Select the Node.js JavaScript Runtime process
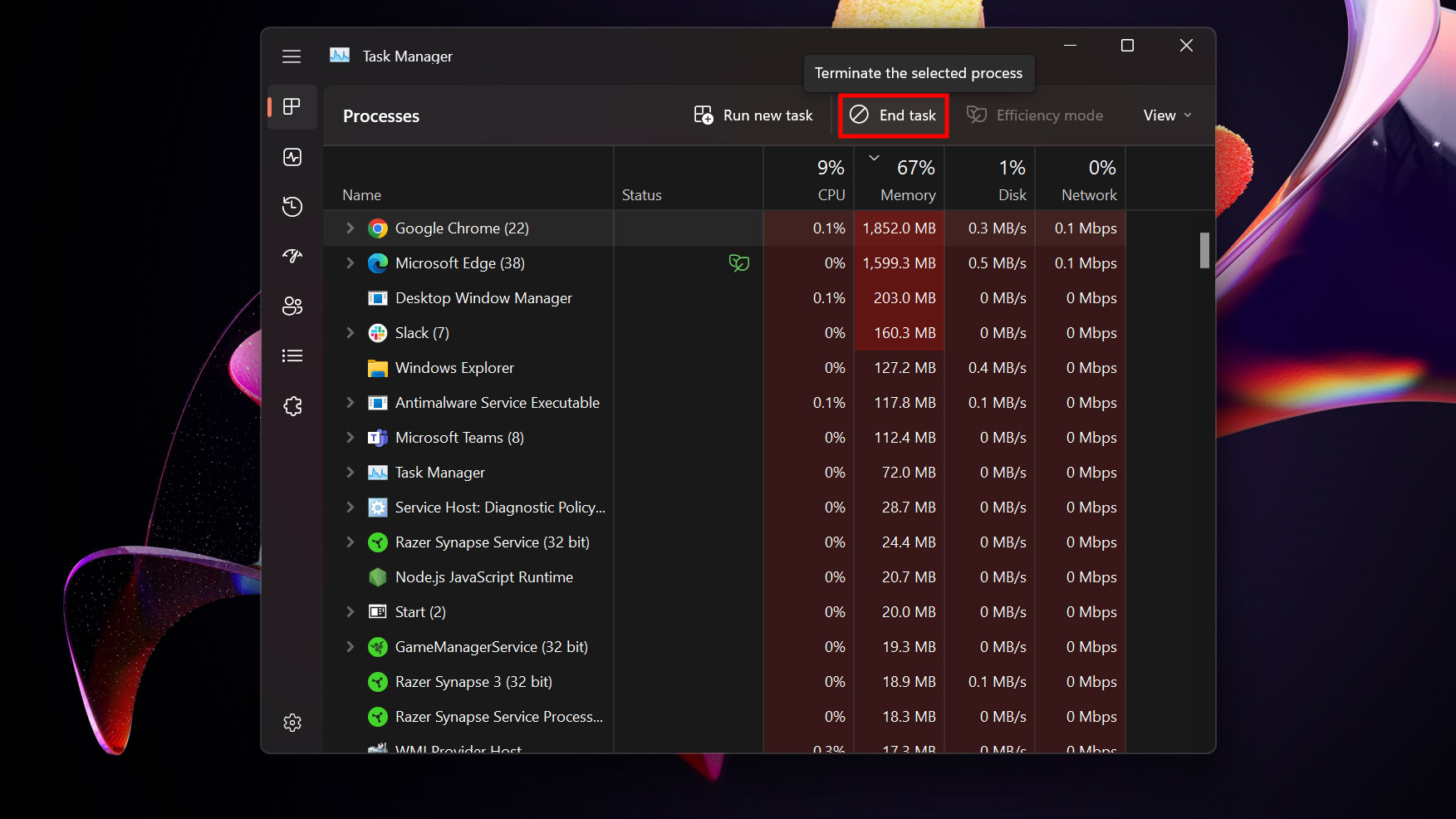 [483, 577]
